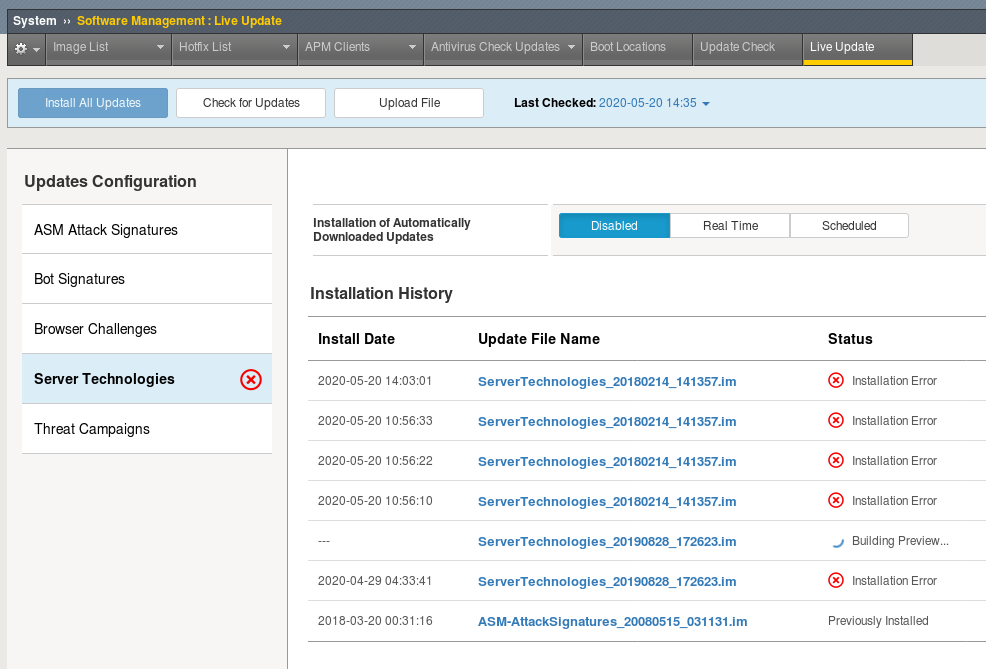This screenshot has width=986, height=669.
Task: Switch to the Update Check tab
Action: [x=746, y=47]
